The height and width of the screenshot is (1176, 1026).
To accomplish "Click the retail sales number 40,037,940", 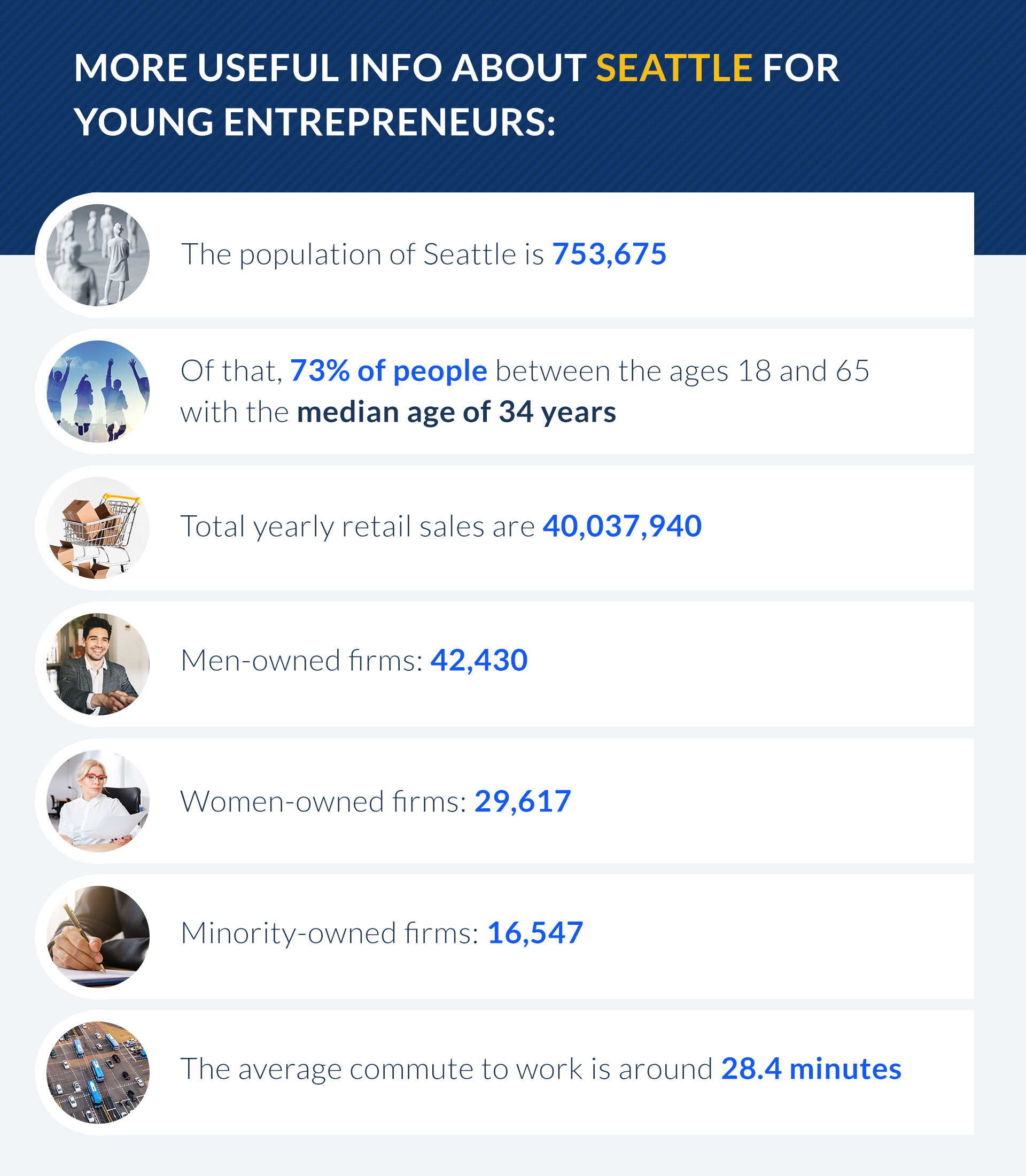I will (x=622, y=527).
